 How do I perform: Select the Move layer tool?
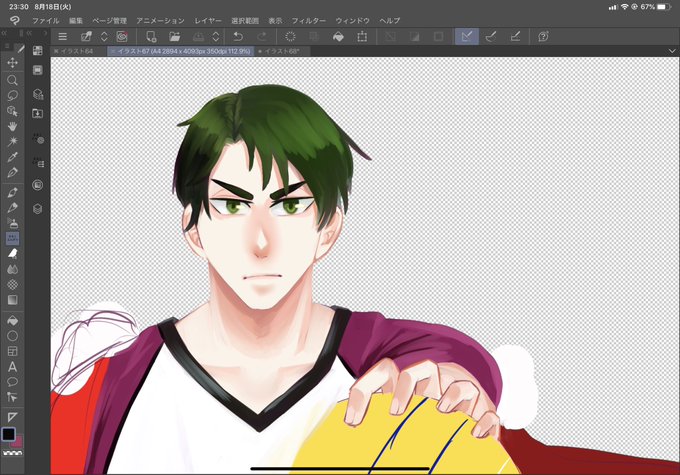point(12,63)
